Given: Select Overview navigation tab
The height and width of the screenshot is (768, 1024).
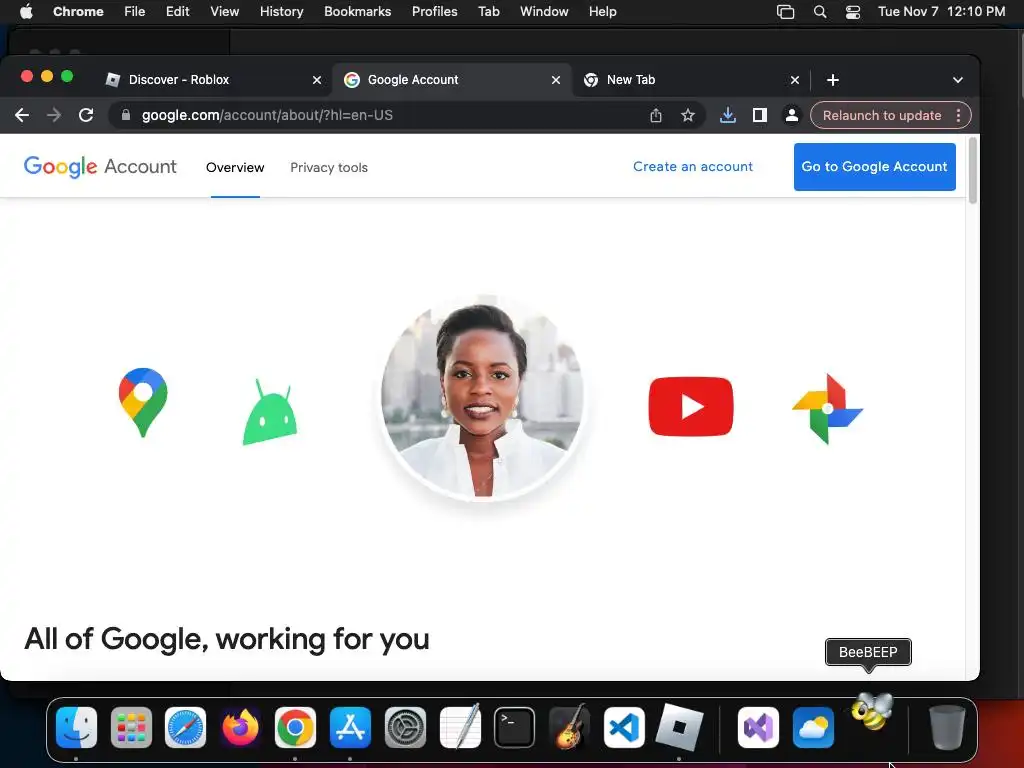Looking at the screenshot, I should tap(235, 168).
